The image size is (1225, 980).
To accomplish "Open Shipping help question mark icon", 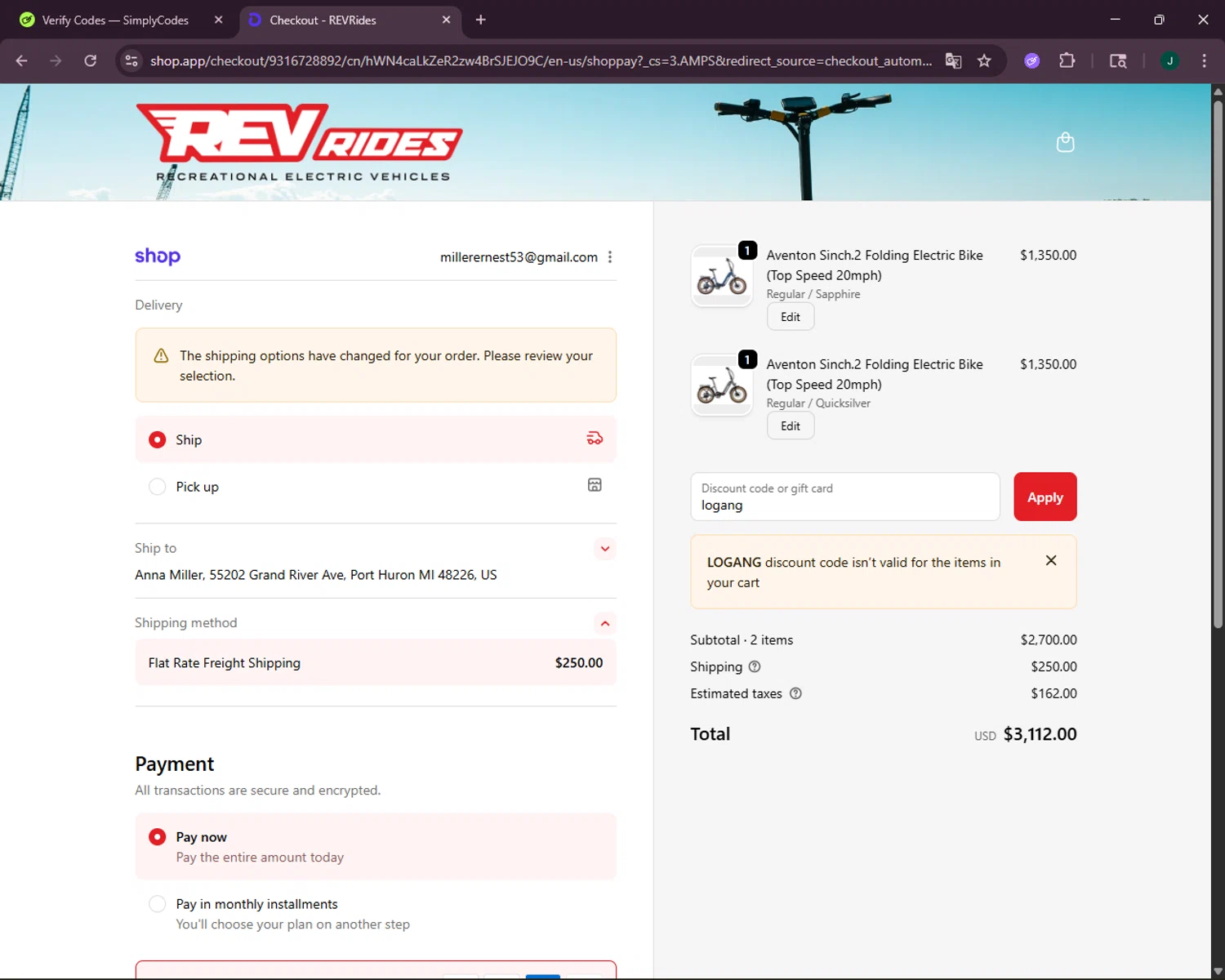I will coord(755,666).
